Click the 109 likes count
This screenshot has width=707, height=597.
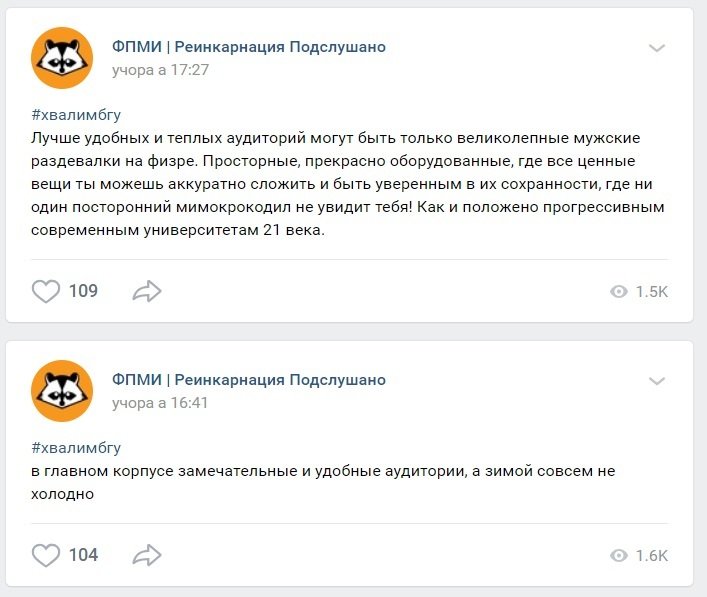coord(83,291)
